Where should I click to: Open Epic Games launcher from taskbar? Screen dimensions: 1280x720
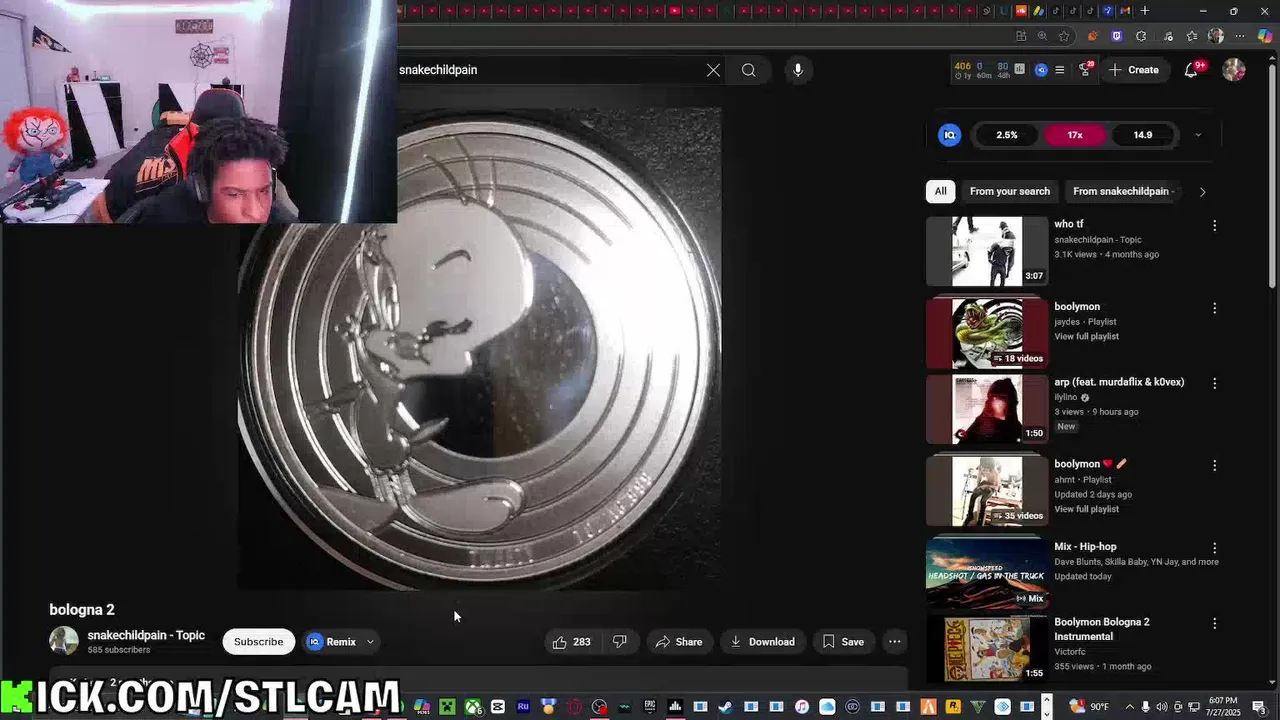pyautogui.click(x=650, y=707)
